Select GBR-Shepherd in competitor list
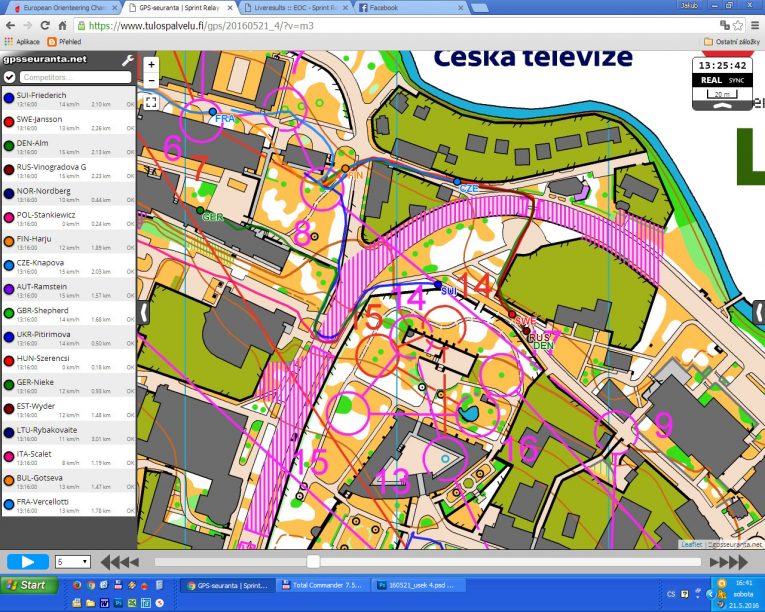This screenshot has height=612, width=765. (x=68, y=313)
